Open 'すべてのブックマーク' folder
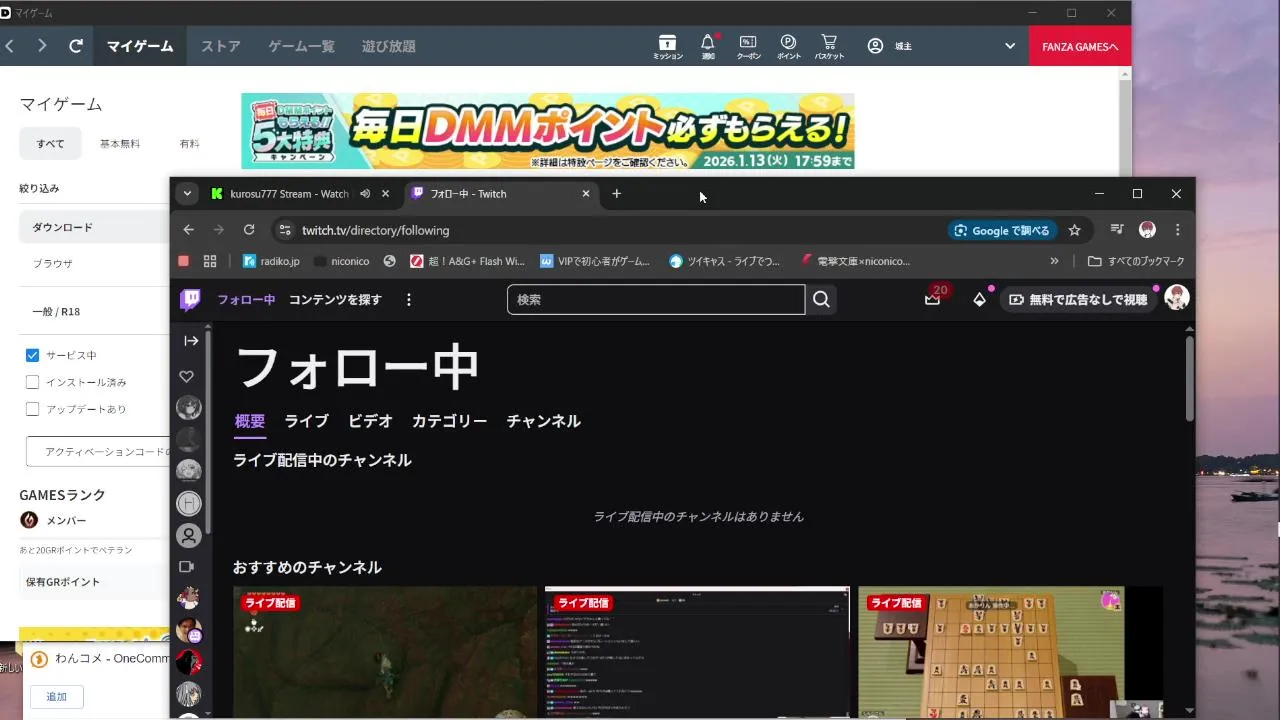 [x=1136, y=261]
